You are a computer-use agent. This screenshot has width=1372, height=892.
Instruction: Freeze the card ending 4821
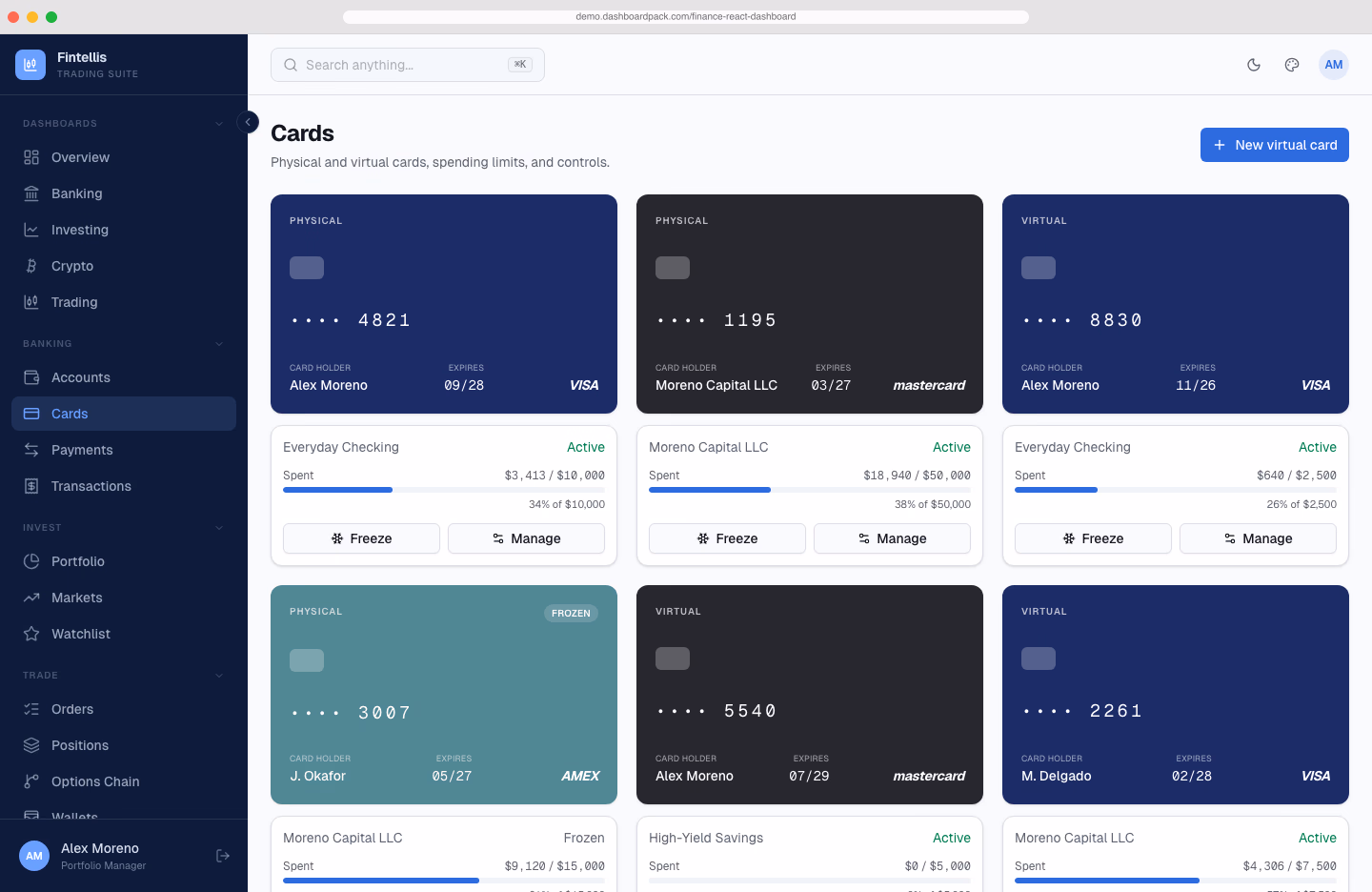pyautogui.click(x=361, y=538)
